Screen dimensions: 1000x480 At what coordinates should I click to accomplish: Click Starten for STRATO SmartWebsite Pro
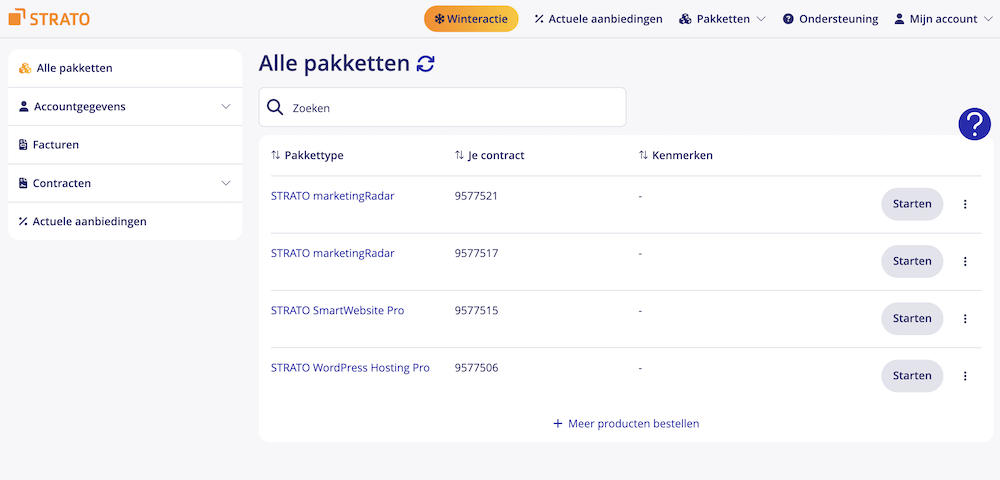[912, 319]
